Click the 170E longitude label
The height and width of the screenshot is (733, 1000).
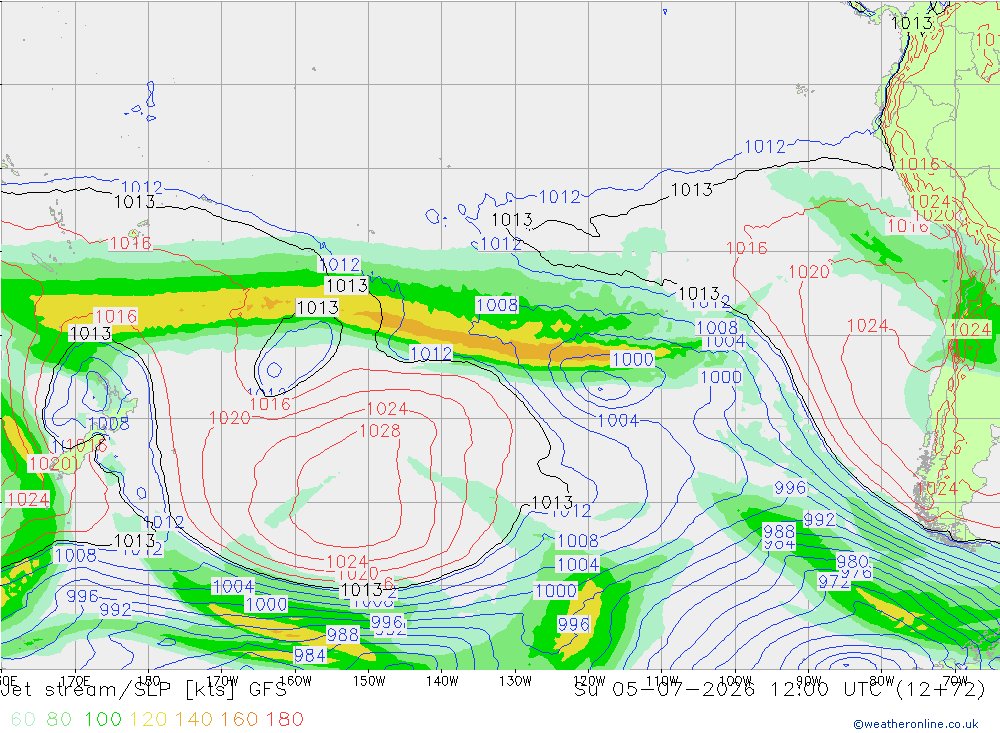pos(75,681)
